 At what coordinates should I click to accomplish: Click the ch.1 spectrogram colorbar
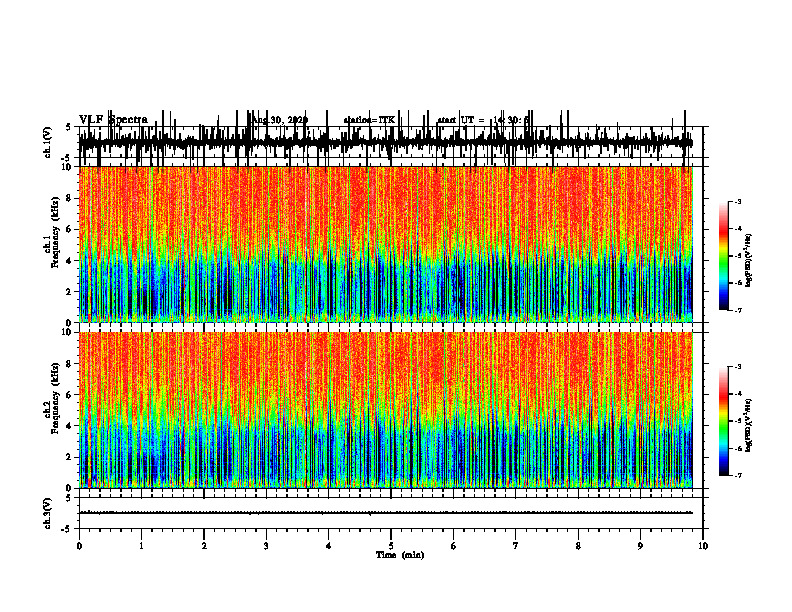723,256
